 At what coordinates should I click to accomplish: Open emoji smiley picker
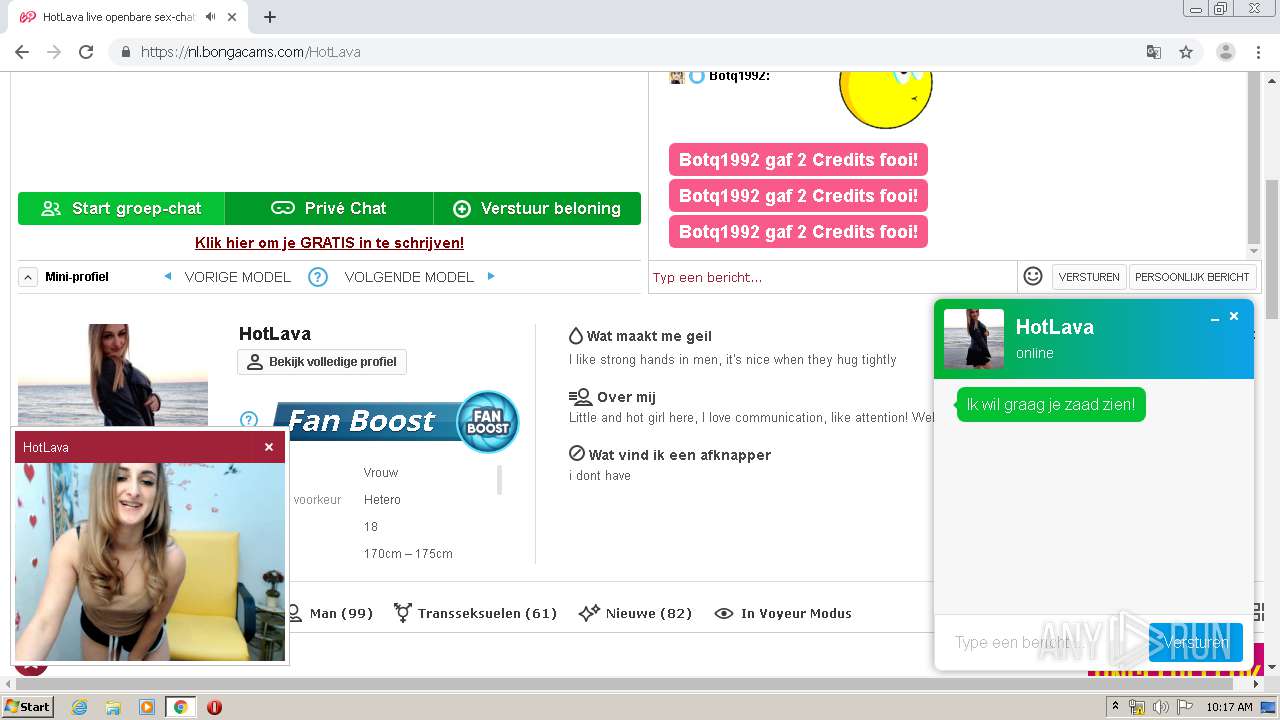1033,276
